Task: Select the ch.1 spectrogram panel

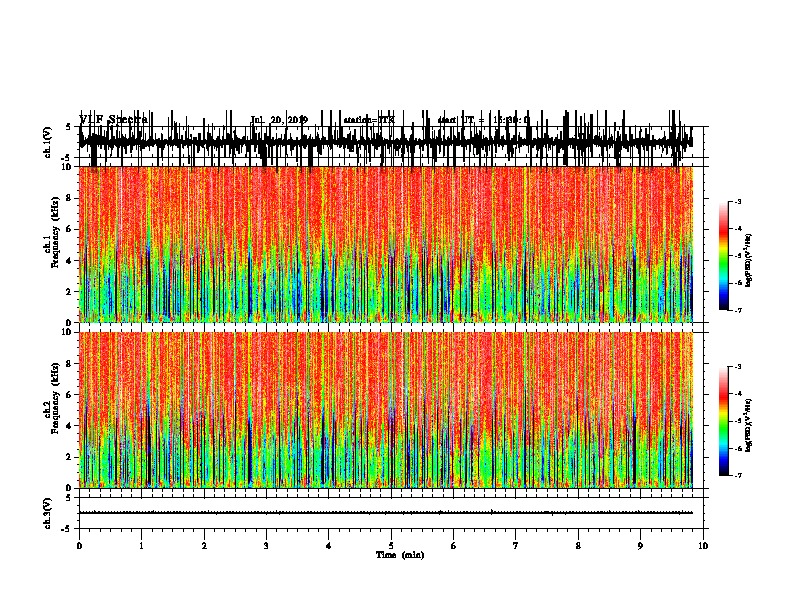Action: click(x=386, y=244)
